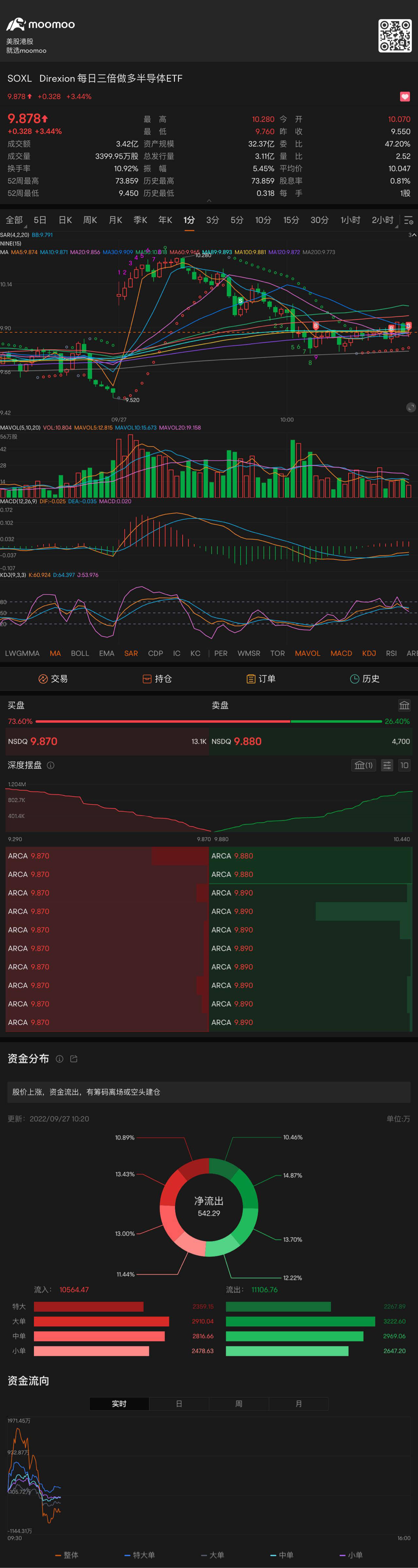
Task: Share 资金分布 via export icon
Action: point(74,1059)
